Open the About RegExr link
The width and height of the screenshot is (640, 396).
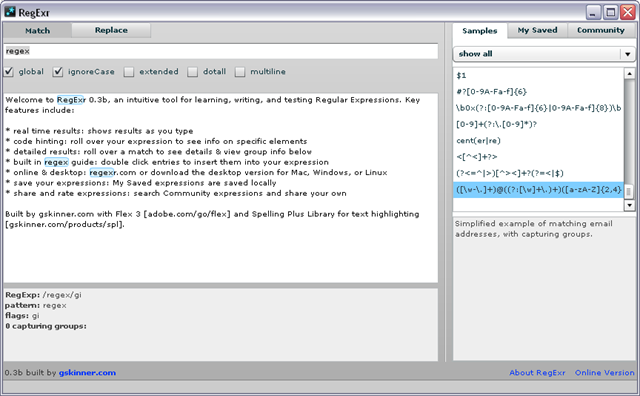point(537,373)
